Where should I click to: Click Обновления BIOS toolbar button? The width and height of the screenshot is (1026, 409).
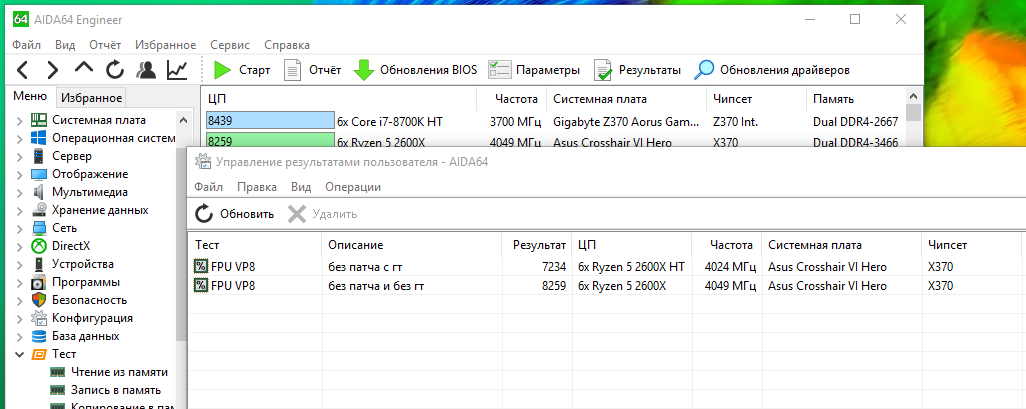(x=416, y=70)
